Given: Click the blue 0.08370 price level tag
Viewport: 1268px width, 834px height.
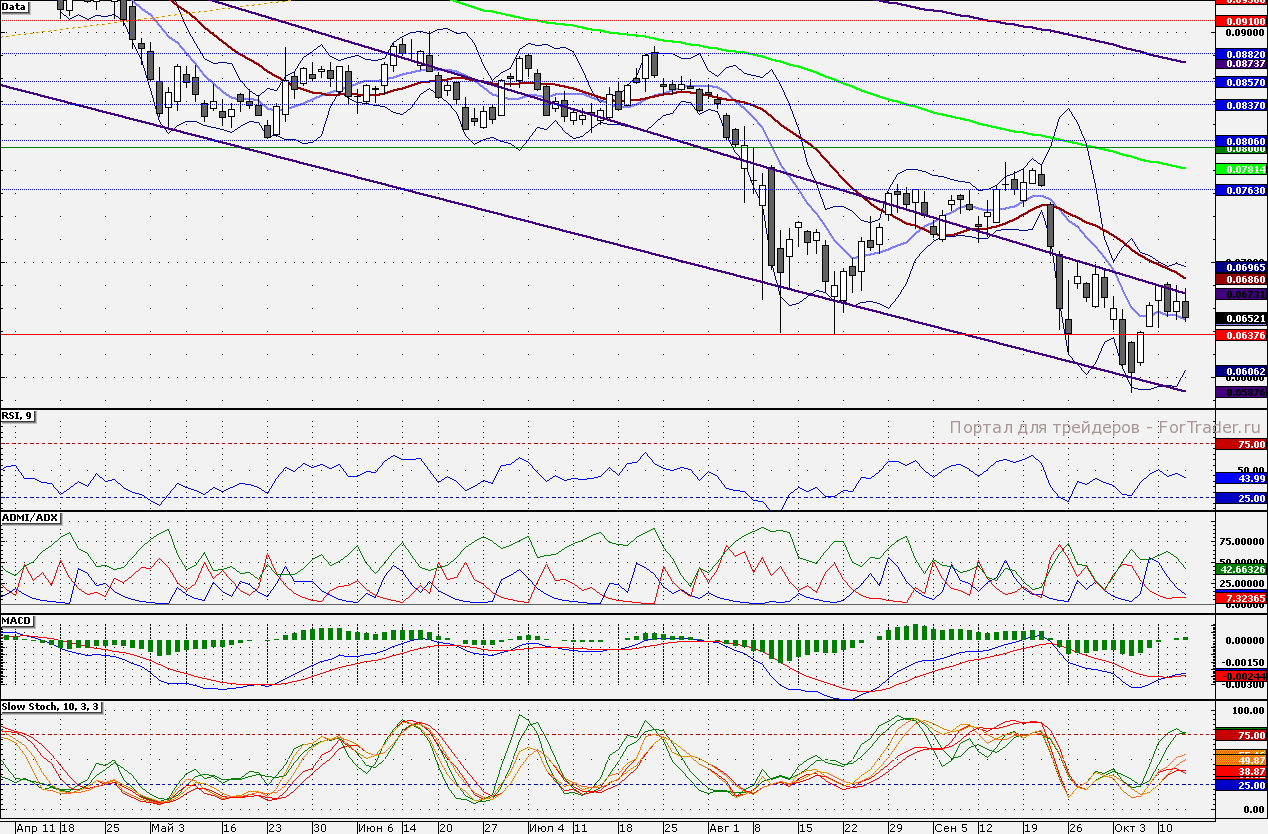Looking at the screenshot, I should 1240,104.
